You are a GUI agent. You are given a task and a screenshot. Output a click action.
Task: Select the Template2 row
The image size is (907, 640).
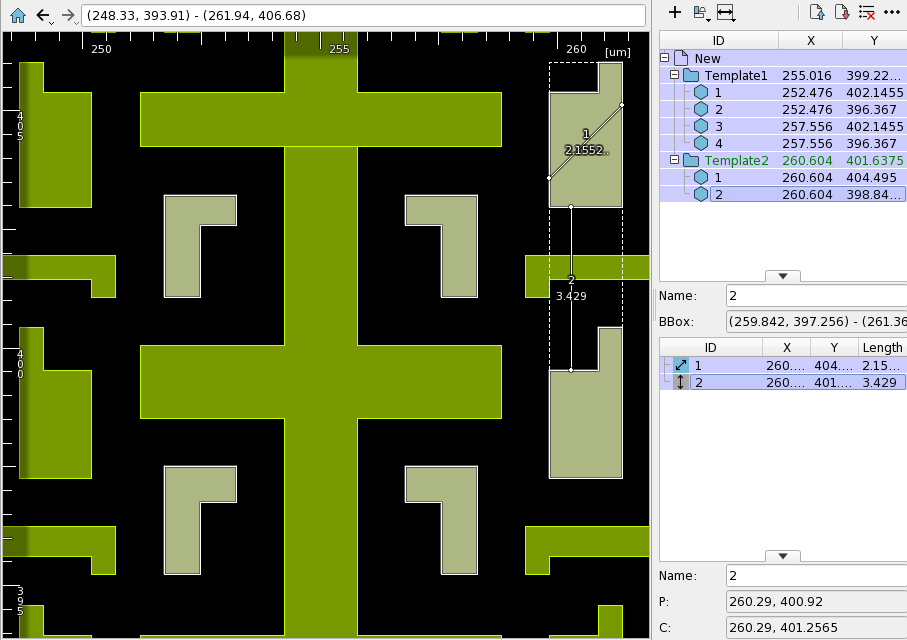[783, 160]
